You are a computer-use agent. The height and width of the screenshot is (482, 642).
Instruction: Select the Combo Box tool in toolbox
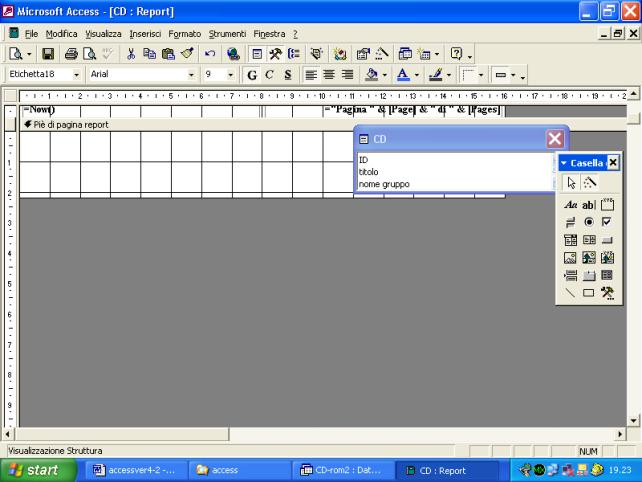click(571, 240)
